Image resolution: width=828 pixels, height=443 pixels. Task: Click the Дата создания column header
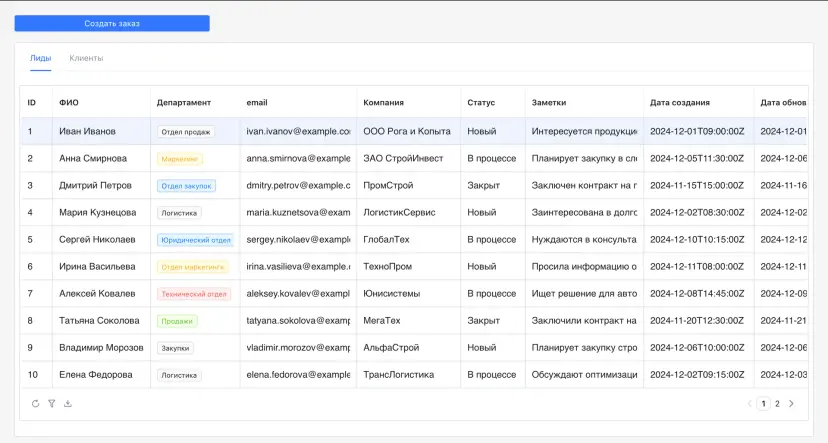680,102
